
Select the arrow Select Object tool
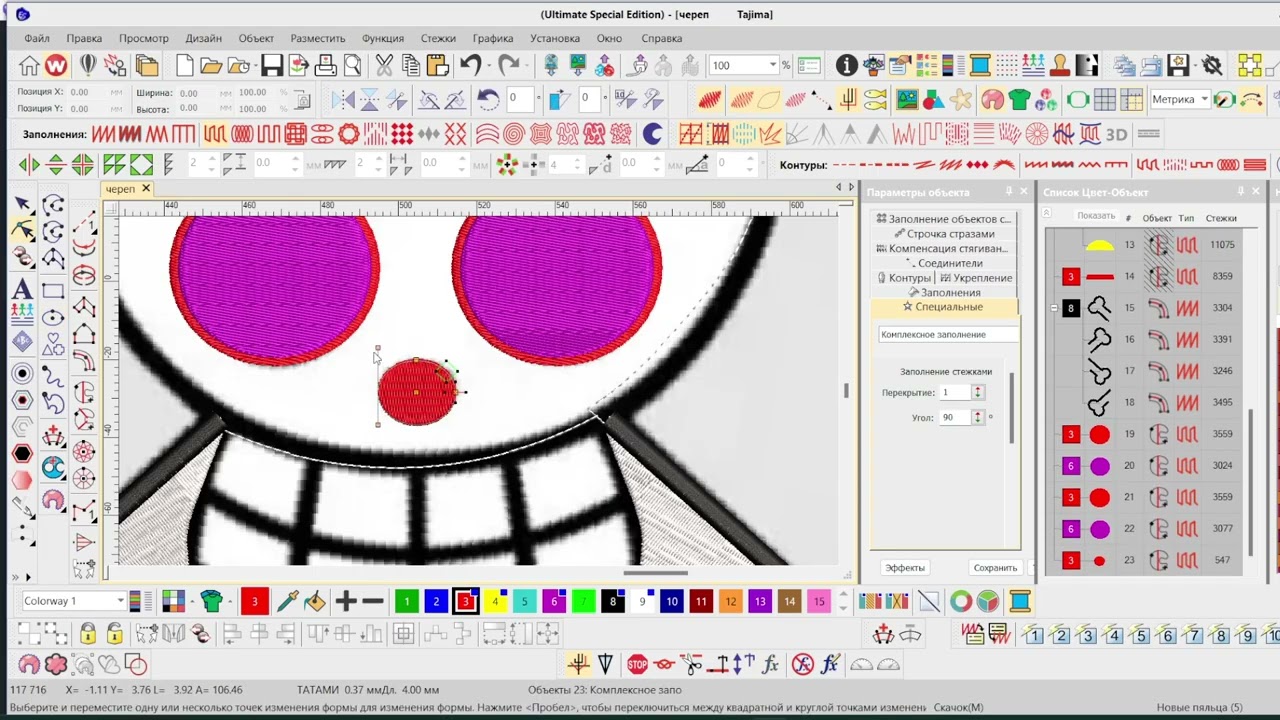[22, 204]
